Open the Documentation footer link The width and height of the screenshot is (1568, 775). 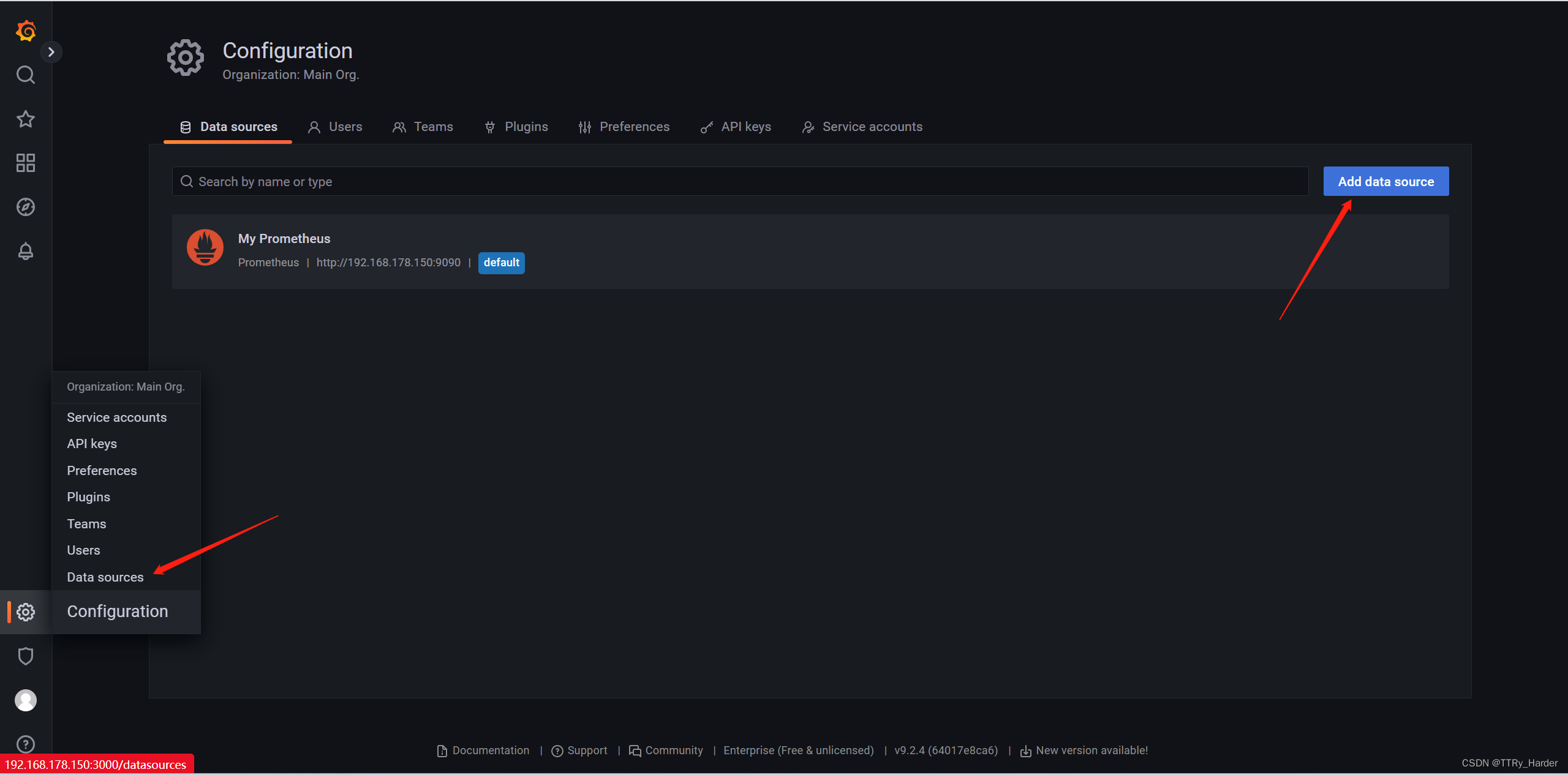click(484, 751)
